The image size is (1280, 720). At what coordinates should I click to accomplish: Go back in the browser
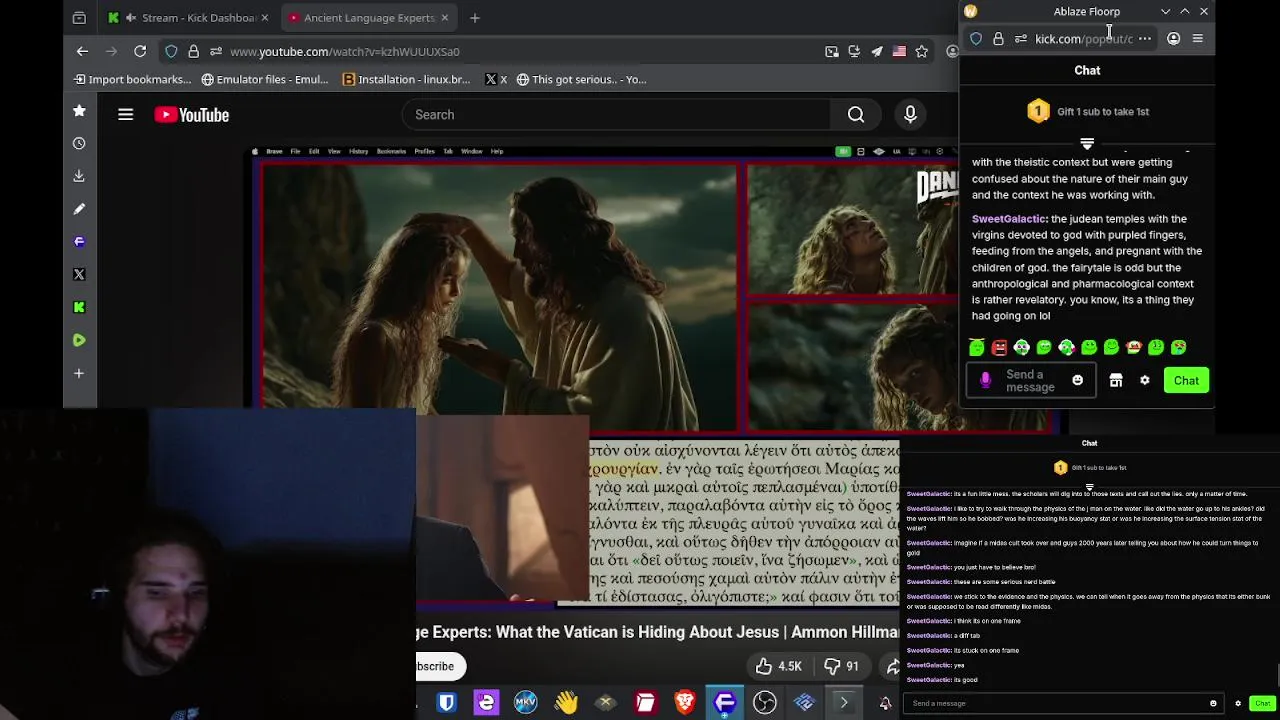(83, 51)
